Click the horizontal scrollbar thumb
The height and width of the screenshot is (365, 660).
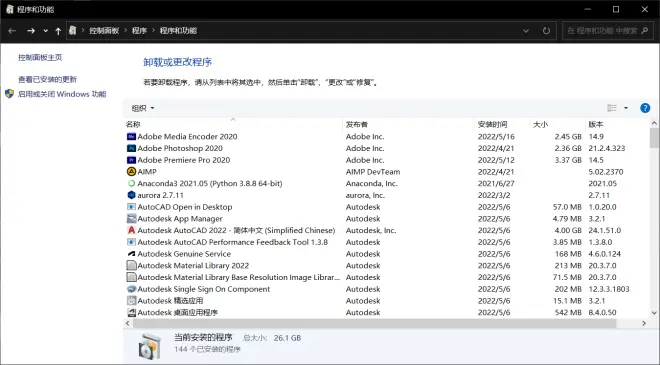374,323
